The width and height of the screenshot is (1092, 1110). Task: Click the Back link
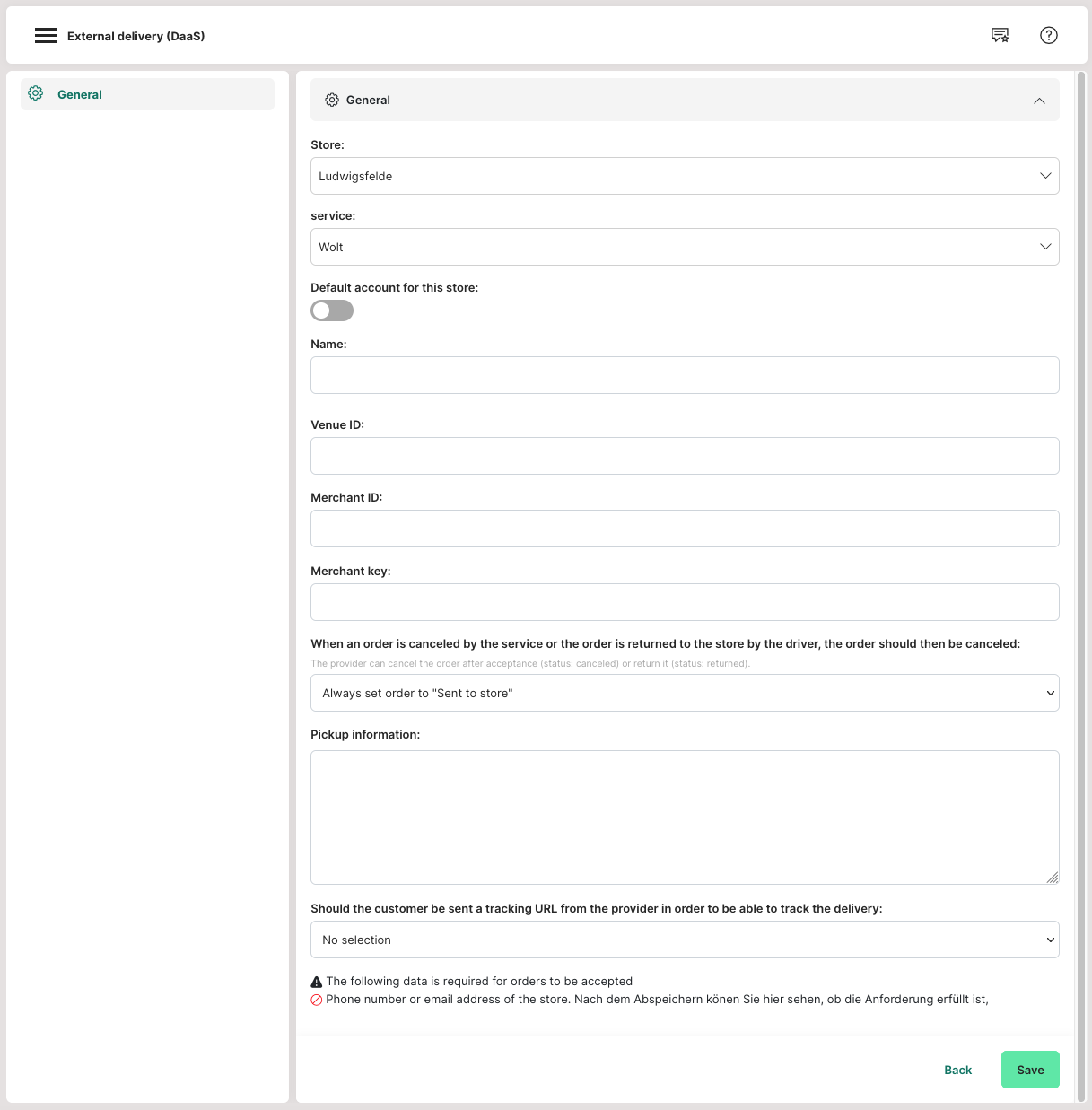pyautogui.click(x=957, y=1070)
